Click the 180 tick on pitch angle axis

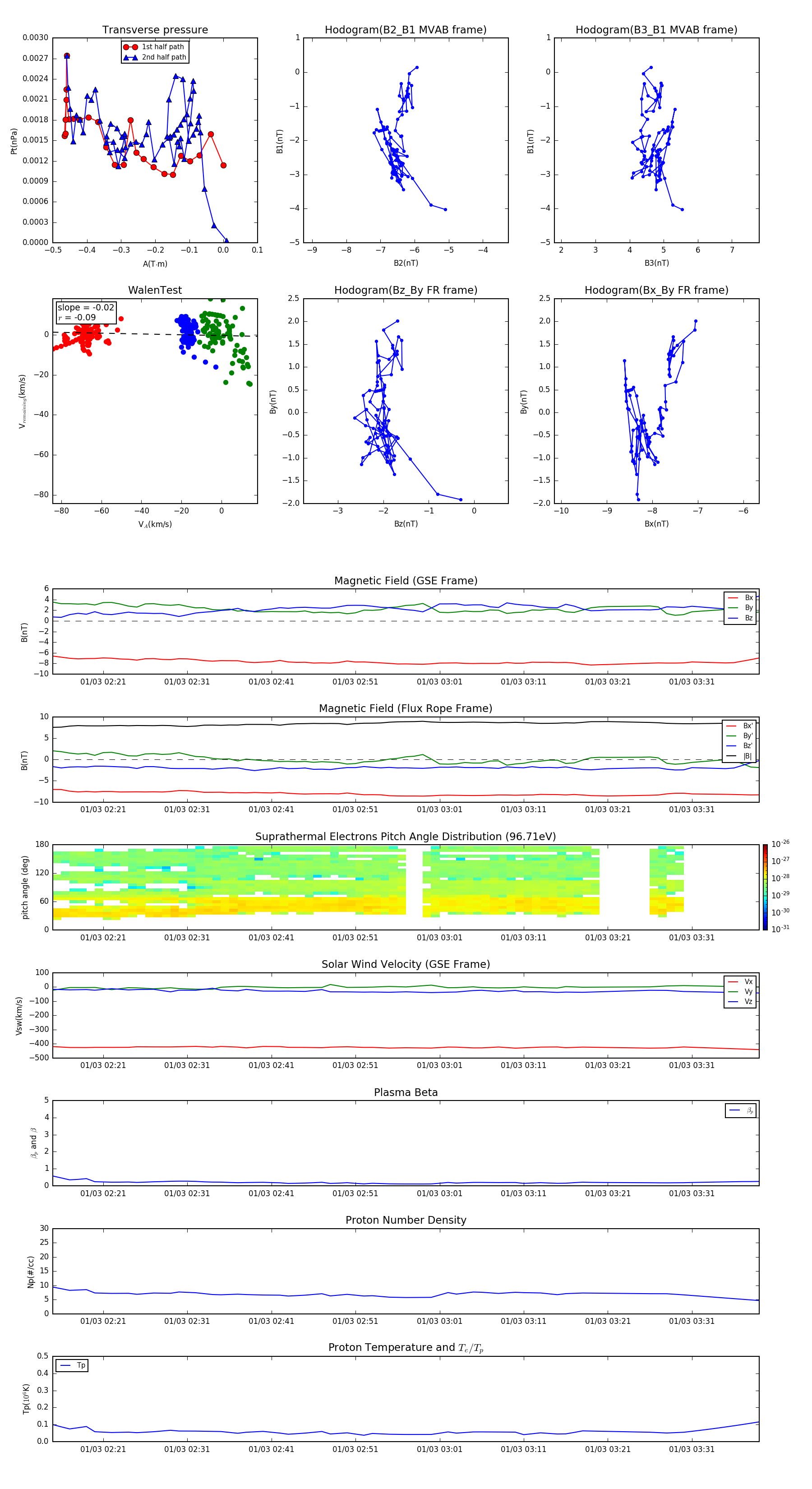click(42, 845)
